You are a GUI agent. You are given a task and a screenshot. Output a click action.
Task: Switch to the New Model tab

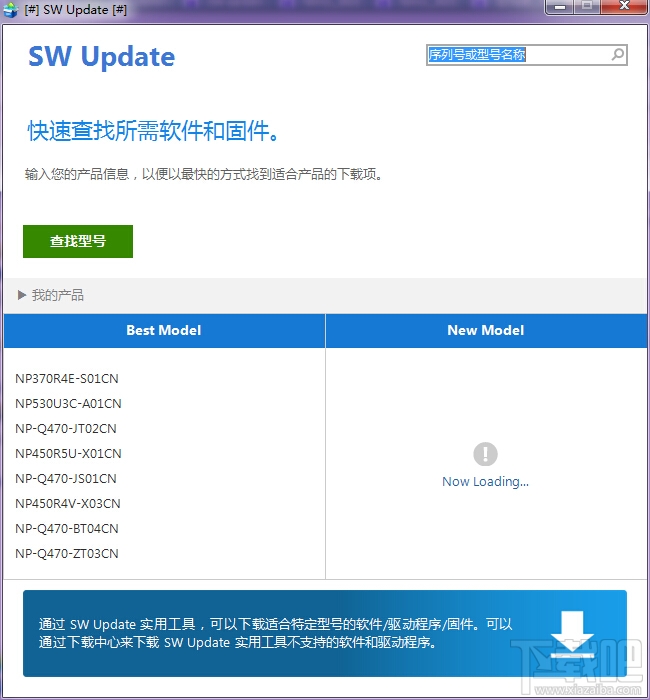click(x=486, y=330)
